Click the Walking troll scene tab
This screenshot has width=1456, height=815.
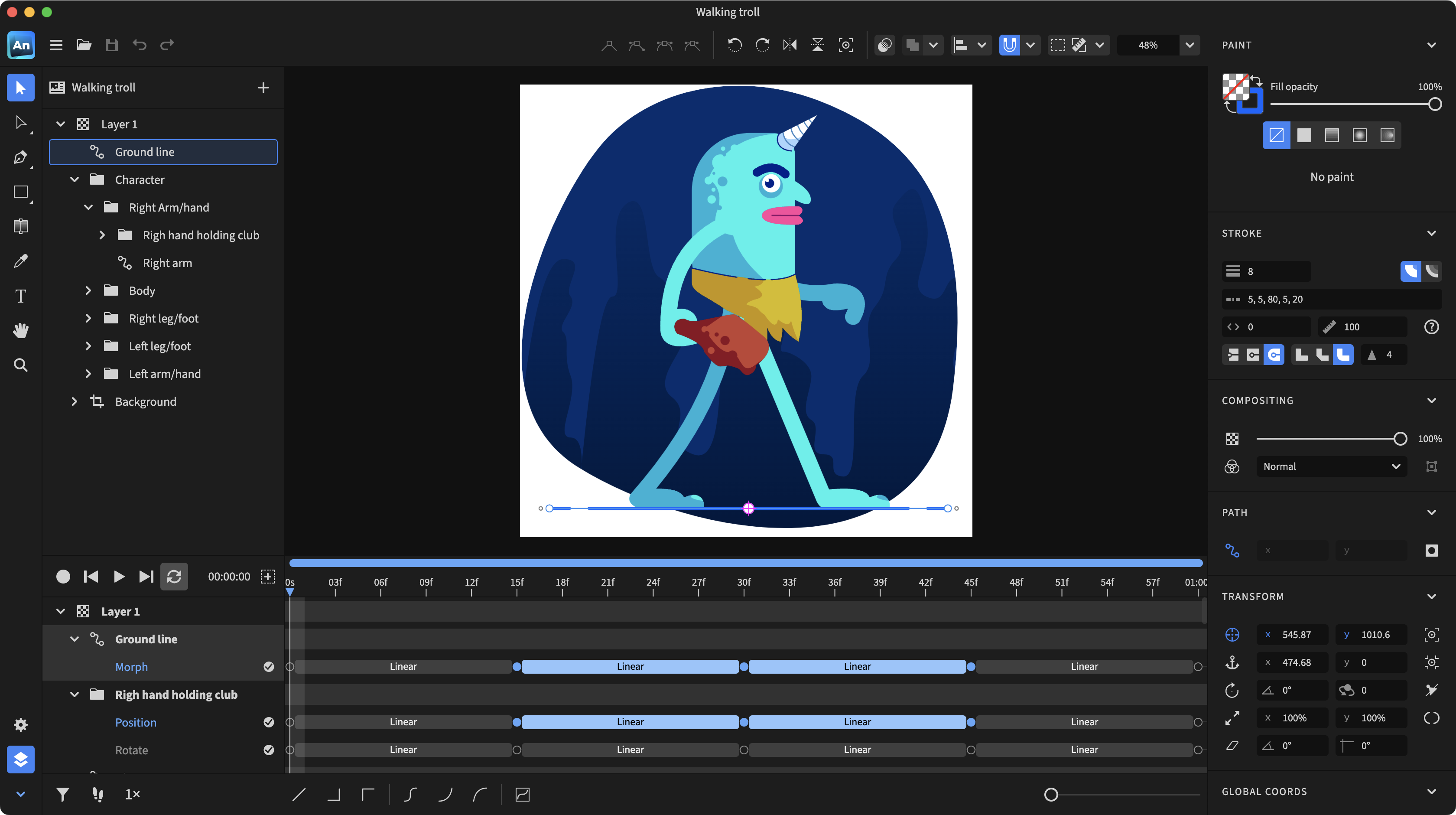[x=104, y=87]
